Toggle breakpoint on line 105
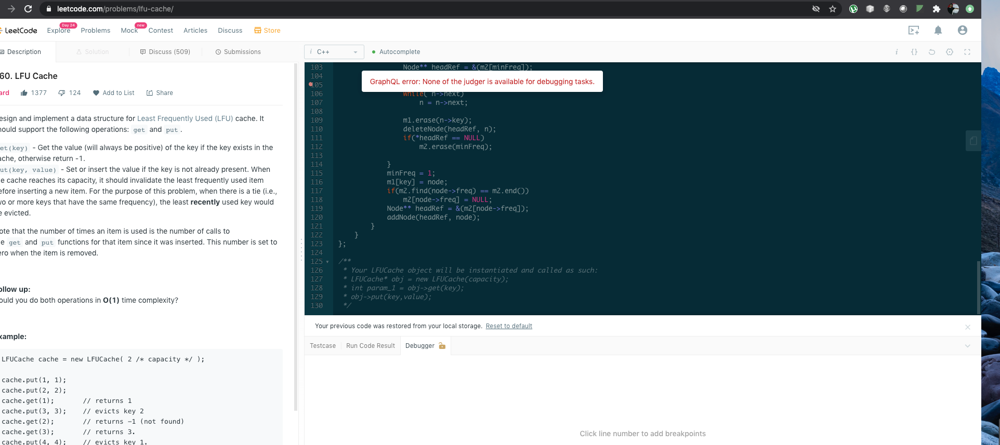This screenshot has height=445, width=1000. point(318,84)
